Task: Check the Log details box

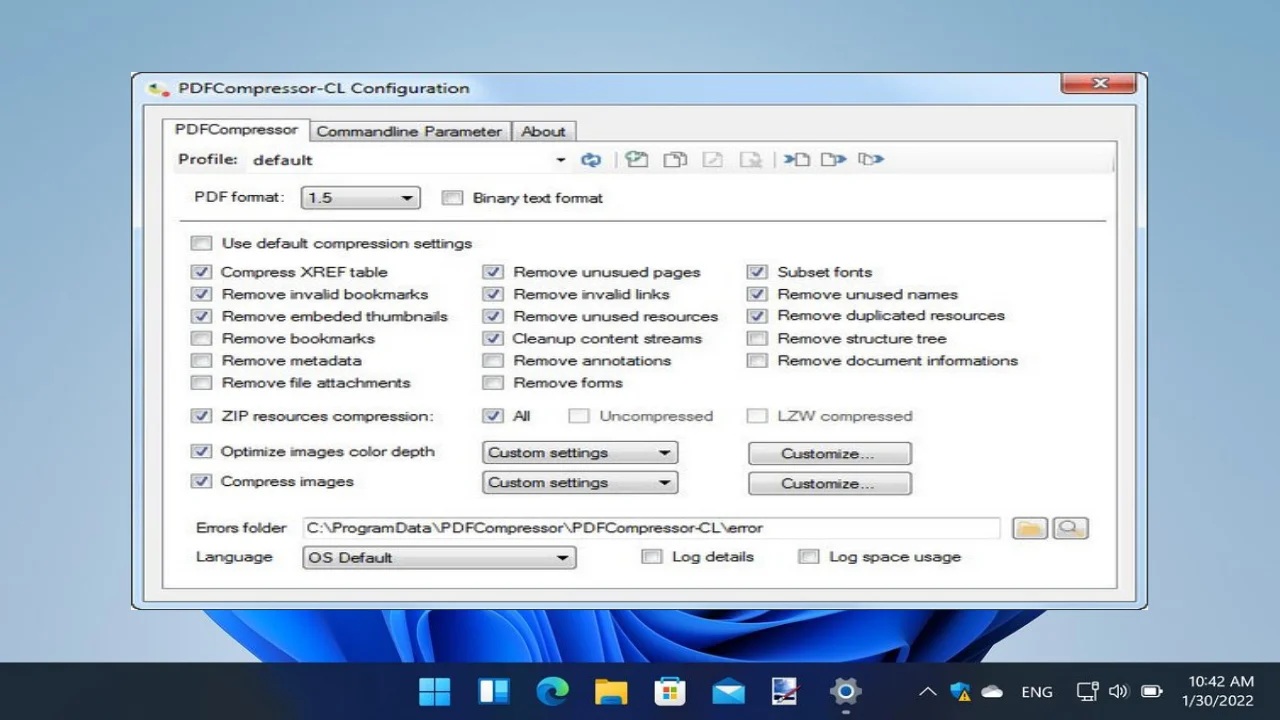Action: click(x=652, y=557)
